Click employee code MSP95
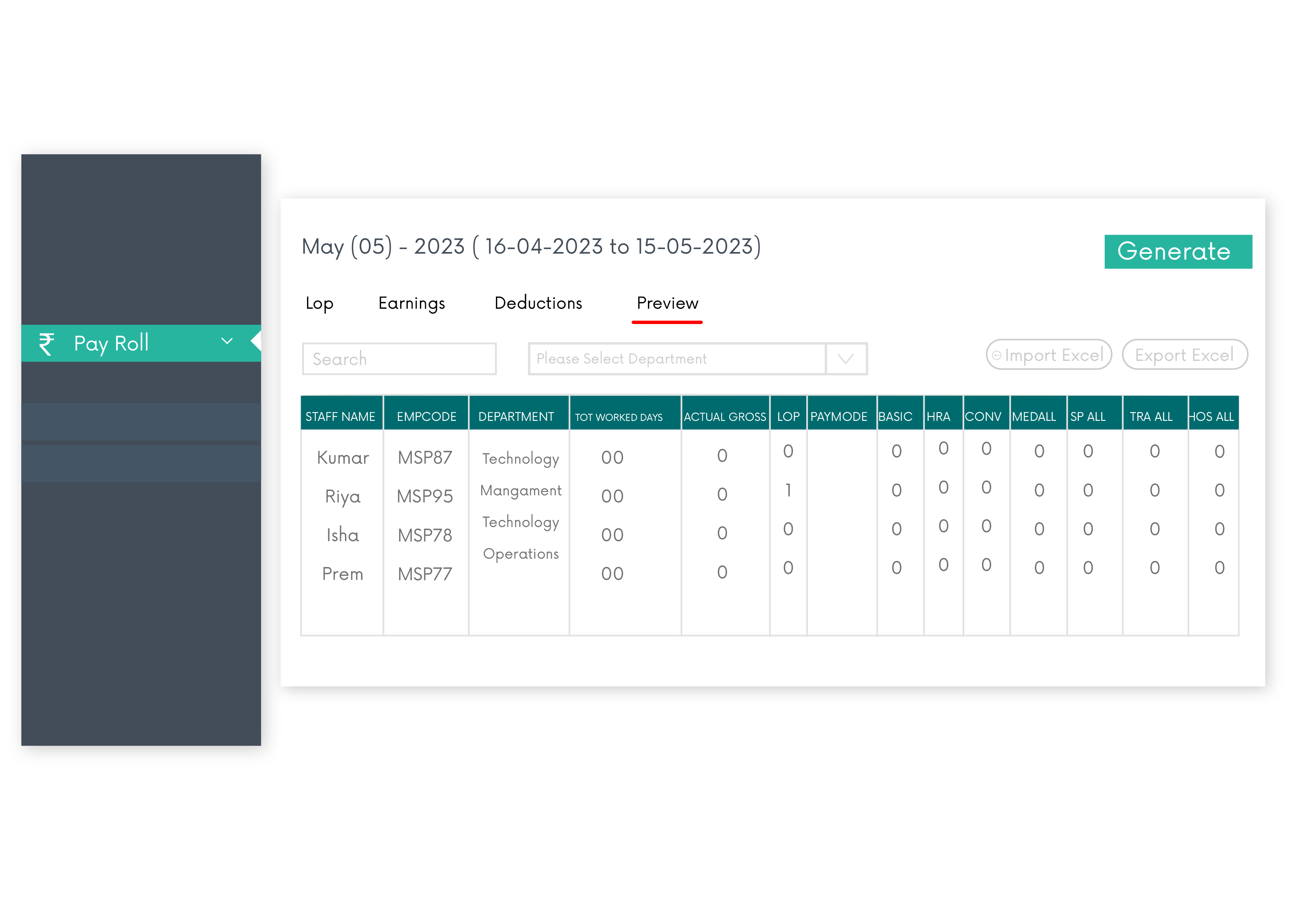1307x924 pixels. pos(425,497)
